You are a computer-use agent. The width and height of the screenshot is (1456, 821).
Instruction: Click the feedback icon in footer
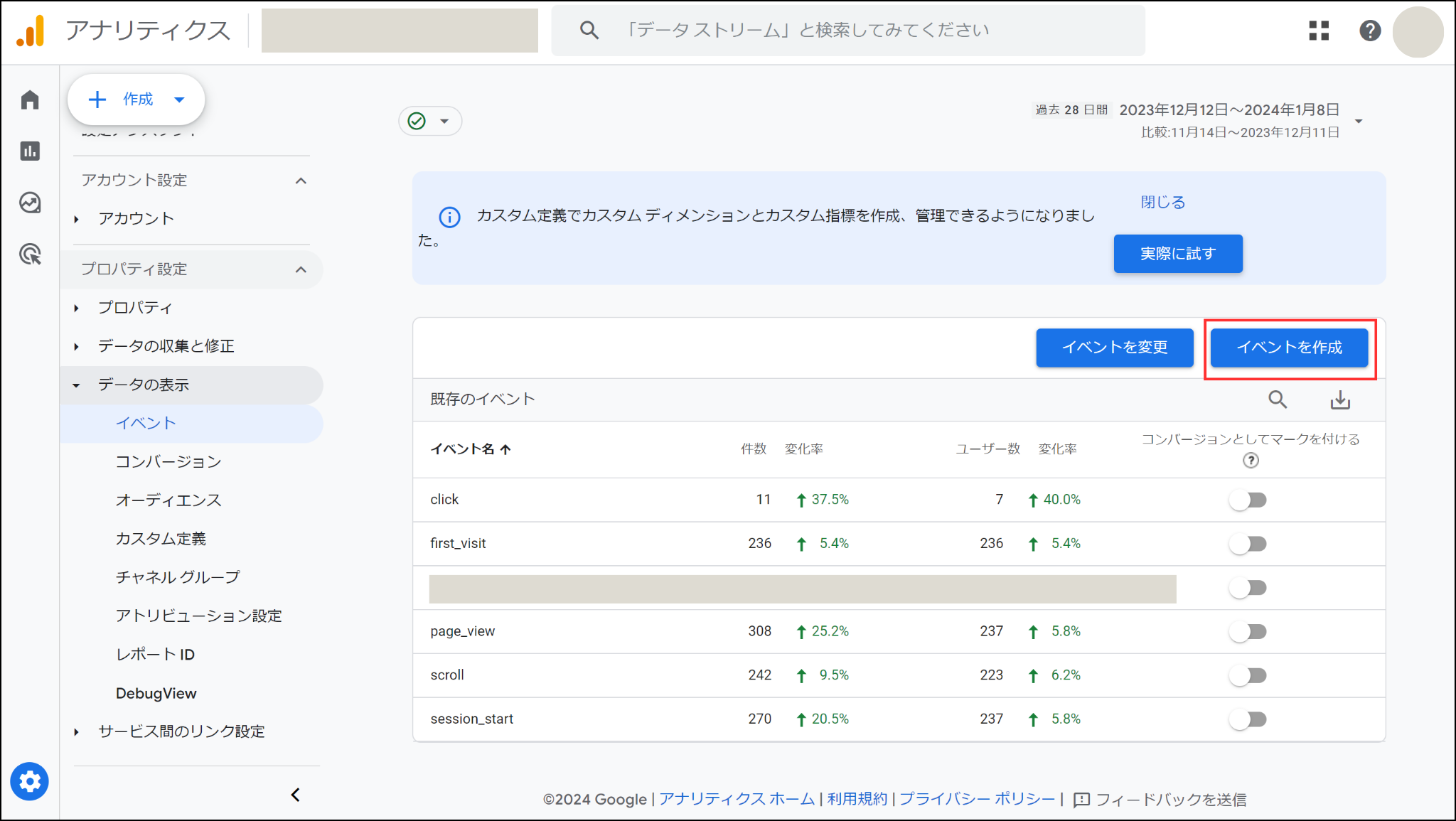pos(1081,800)
